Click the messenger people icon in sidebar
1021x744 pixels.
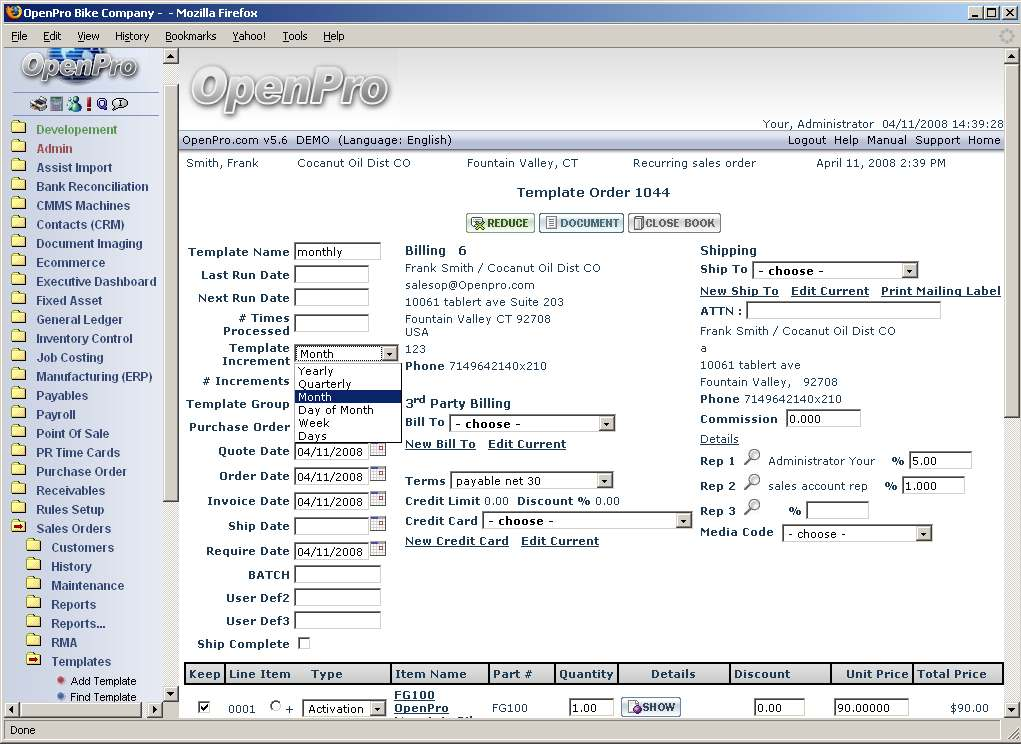(x=74, y=104)
